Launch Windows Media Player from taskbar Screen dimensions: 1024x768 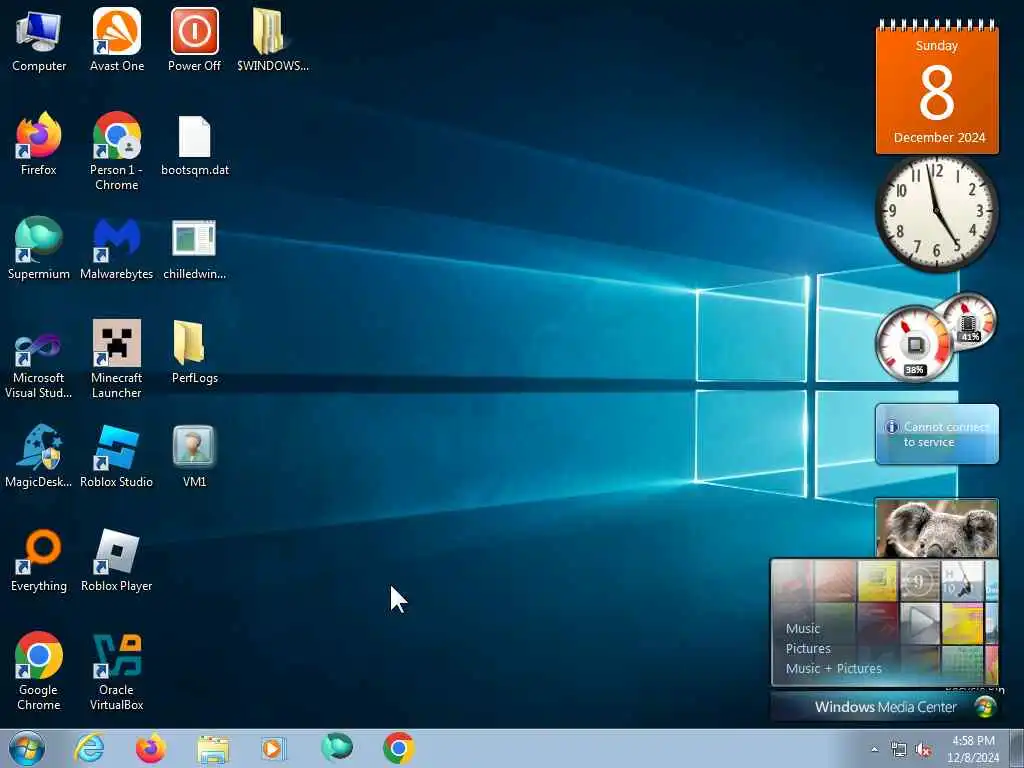[274, 748]
